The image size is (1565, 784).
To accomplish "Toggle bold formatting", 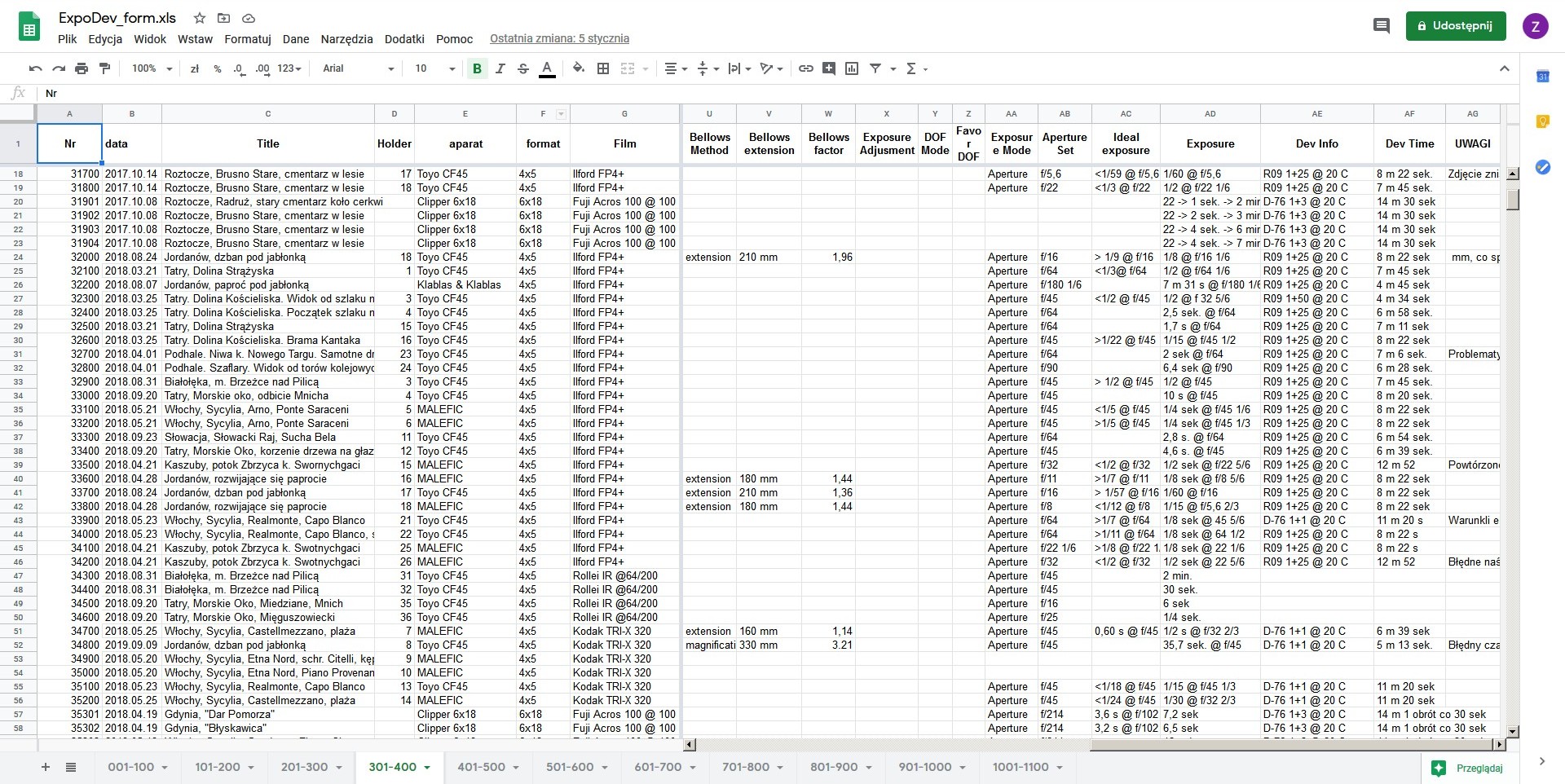I will coord(477,68).
